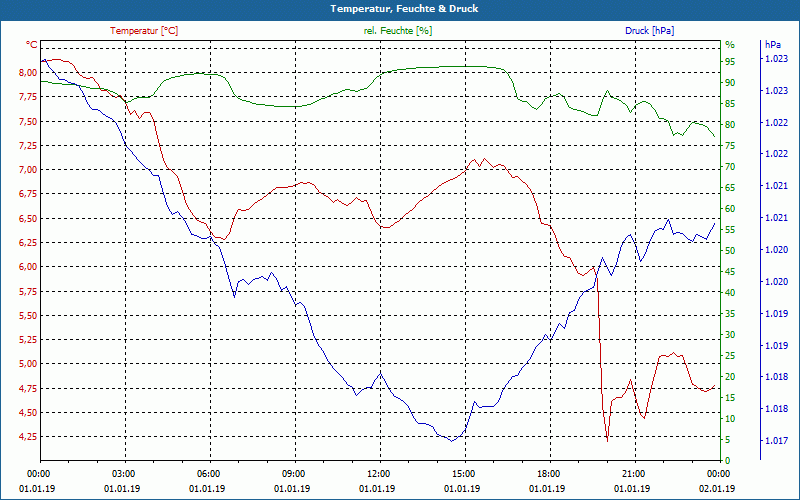Viewport: 800px width, 500px height.
Task: Click the "03:00" time axis label
Action: click(122, 474)
